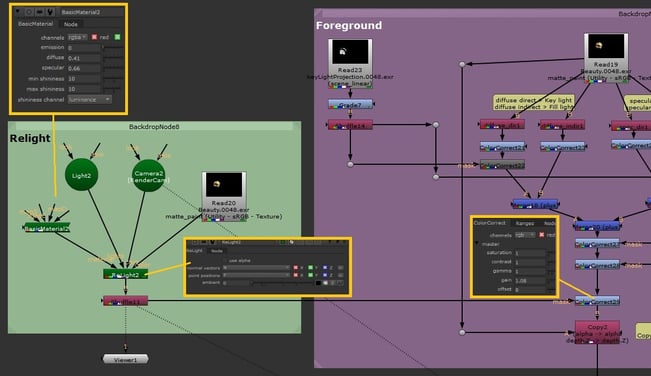Toggle the green y checkbox for point positions
This screenshot has width=651, height=376.
[311, 275]
